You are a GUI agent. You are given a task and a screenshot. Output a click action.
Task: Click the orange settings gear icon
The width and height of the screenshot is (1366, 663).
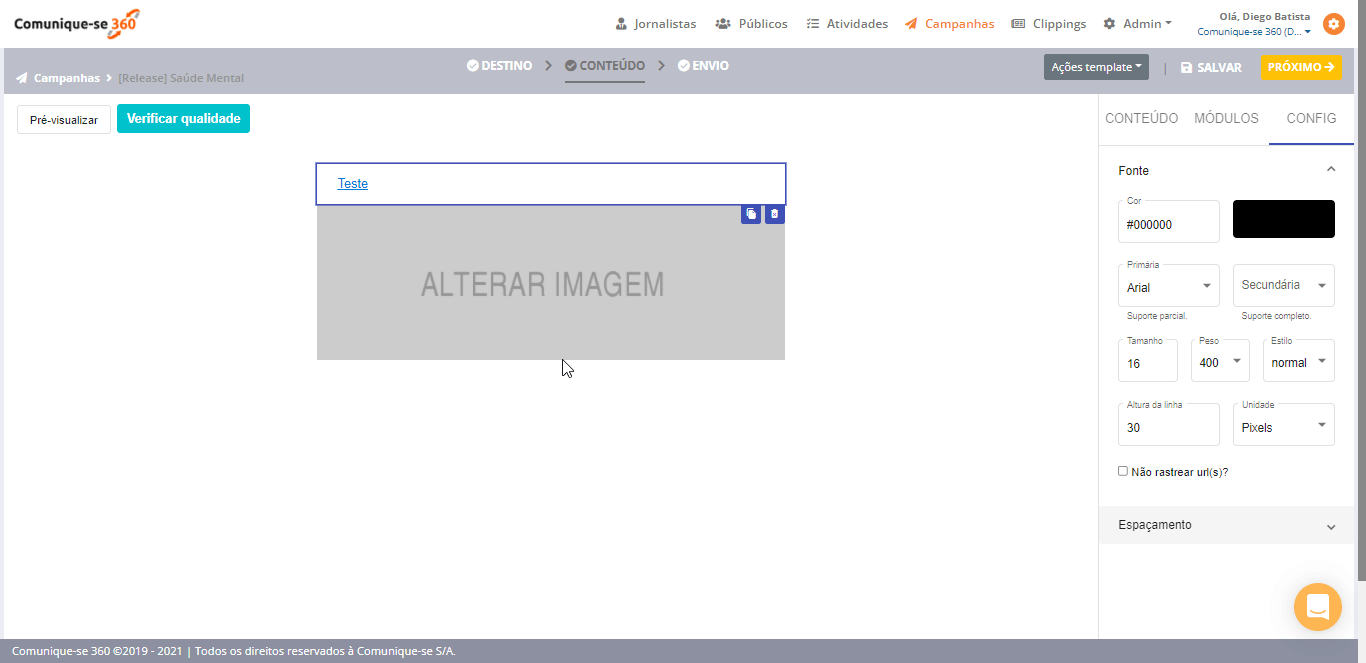click(1333, 24)
